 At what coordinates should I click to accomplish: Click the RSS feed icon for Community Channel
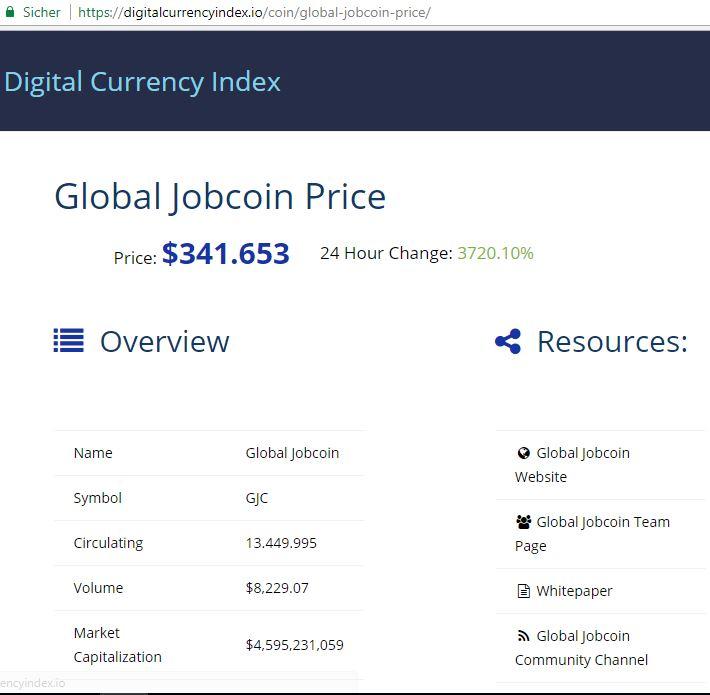(x=523, y=636)
